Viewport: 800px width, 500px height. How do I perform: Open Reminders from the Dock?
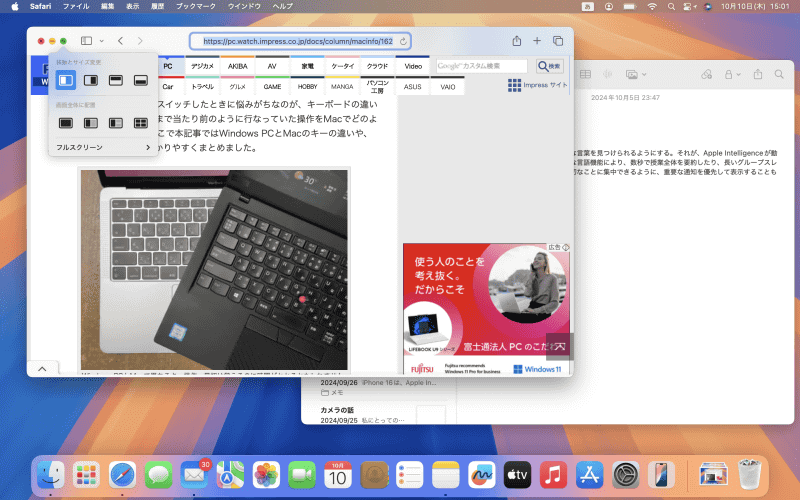[409, 476]
